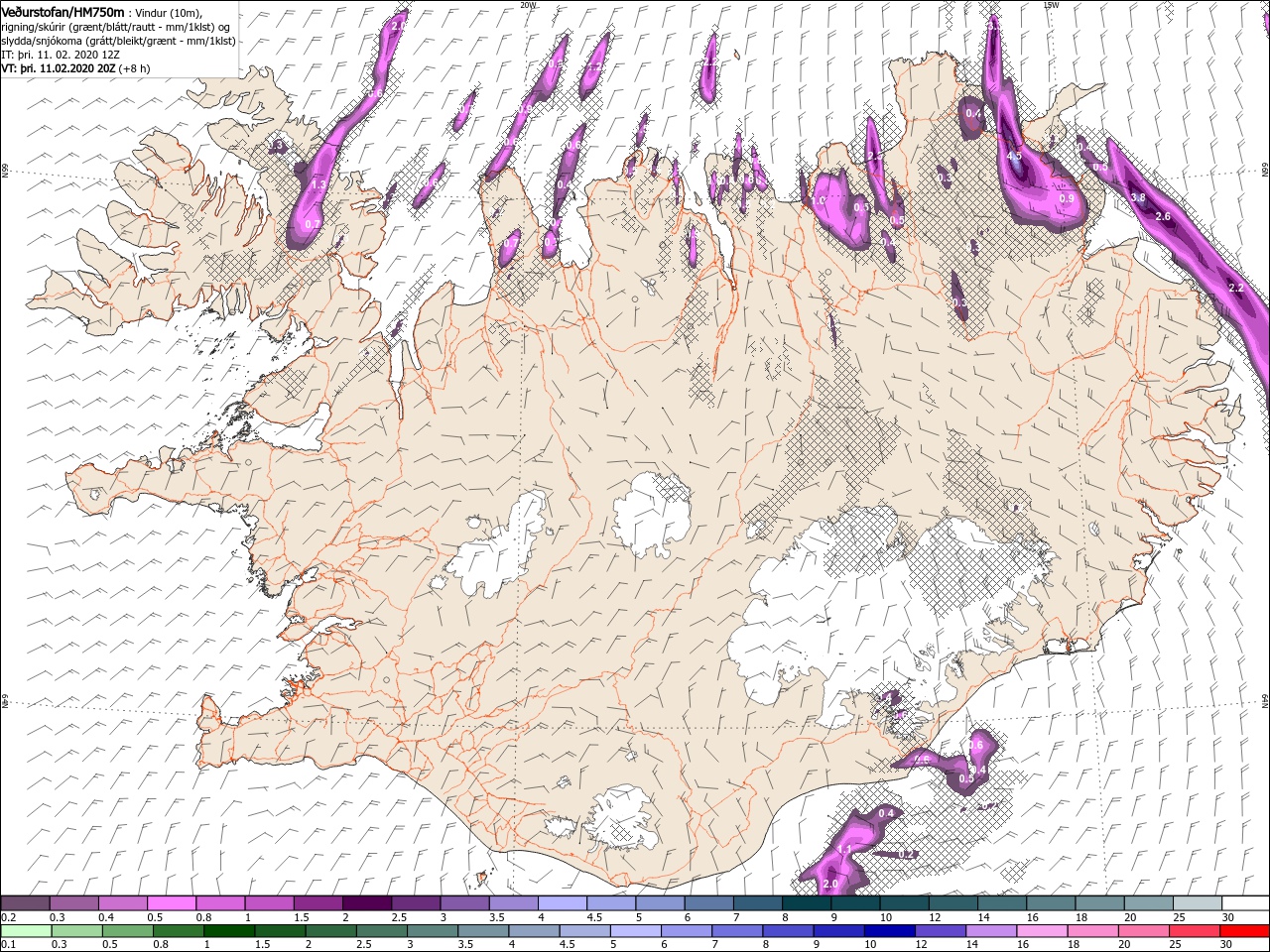The image size is (1270, 952).
Task: Click the 'rigning/skúrir' legend description line
Action: (x=116, y=27)
